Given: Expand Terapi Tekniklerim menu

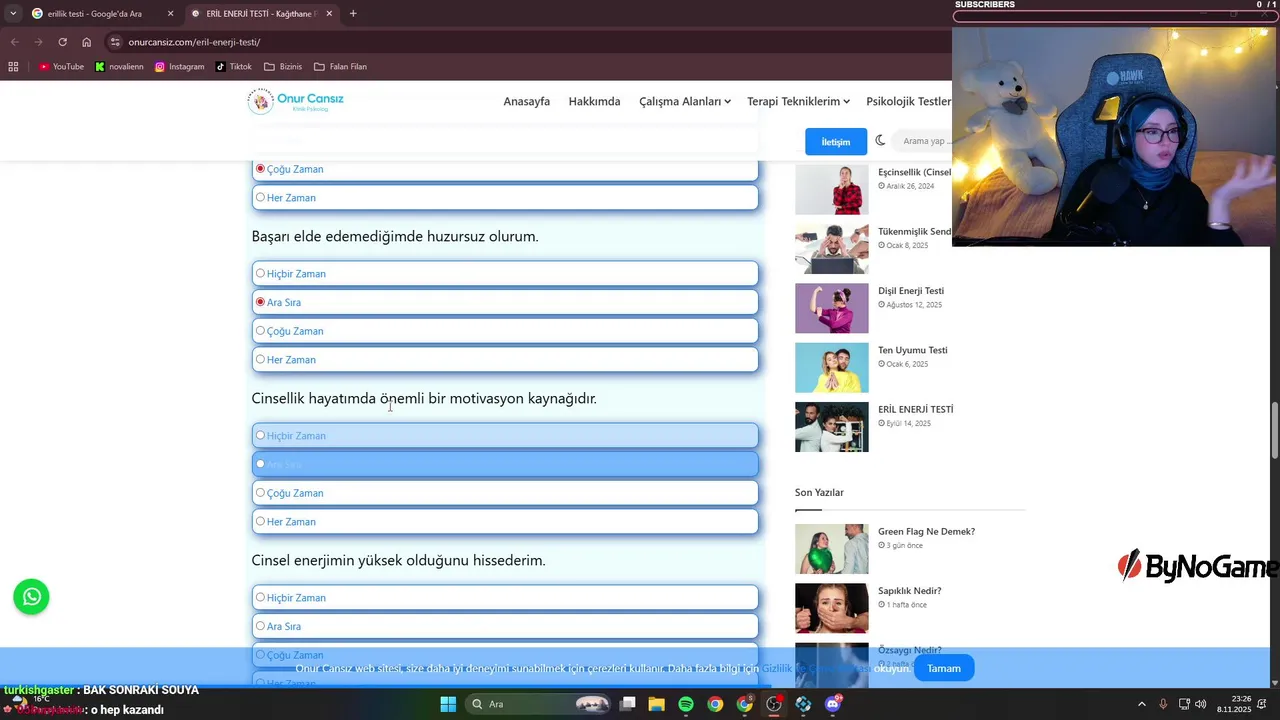Looking at the screenshot, I should pos(798,101).
